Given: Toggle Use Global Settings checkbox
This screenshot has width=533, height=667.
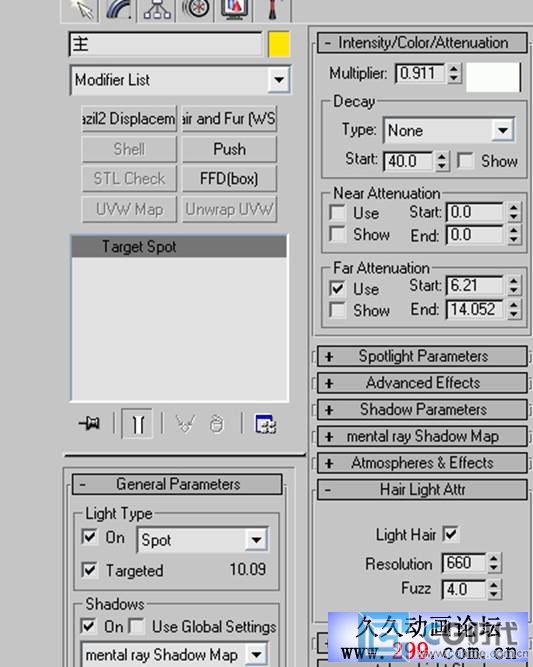Looking at the screenshot, I should 137,626.
